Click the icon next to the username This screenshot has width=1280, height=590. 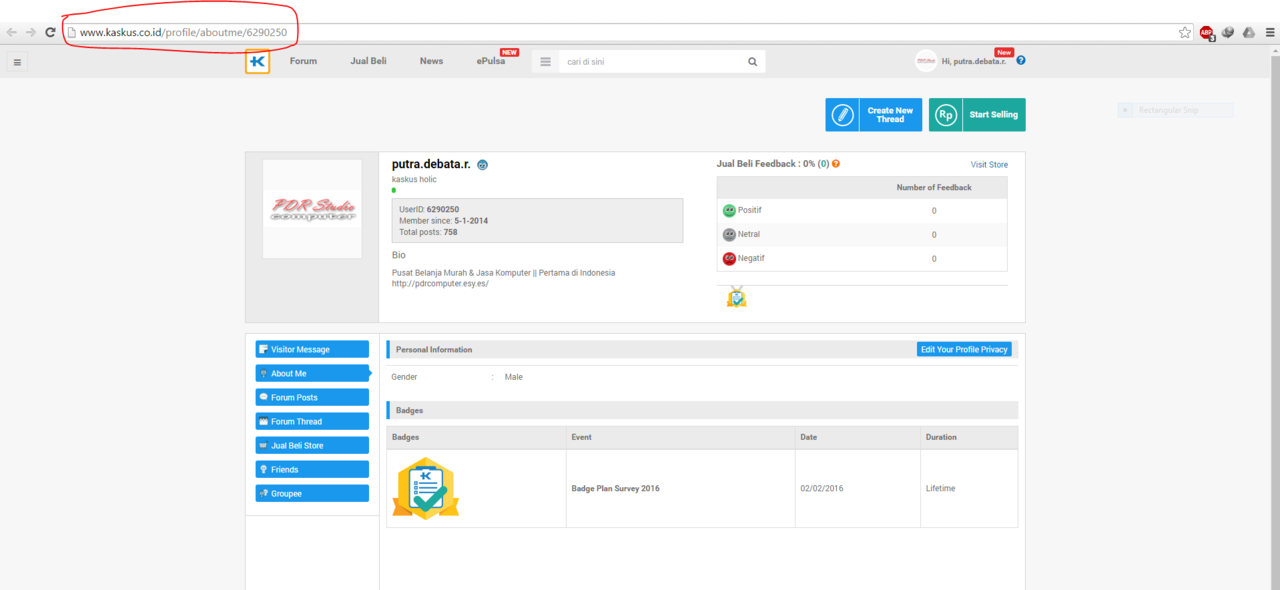482,165
